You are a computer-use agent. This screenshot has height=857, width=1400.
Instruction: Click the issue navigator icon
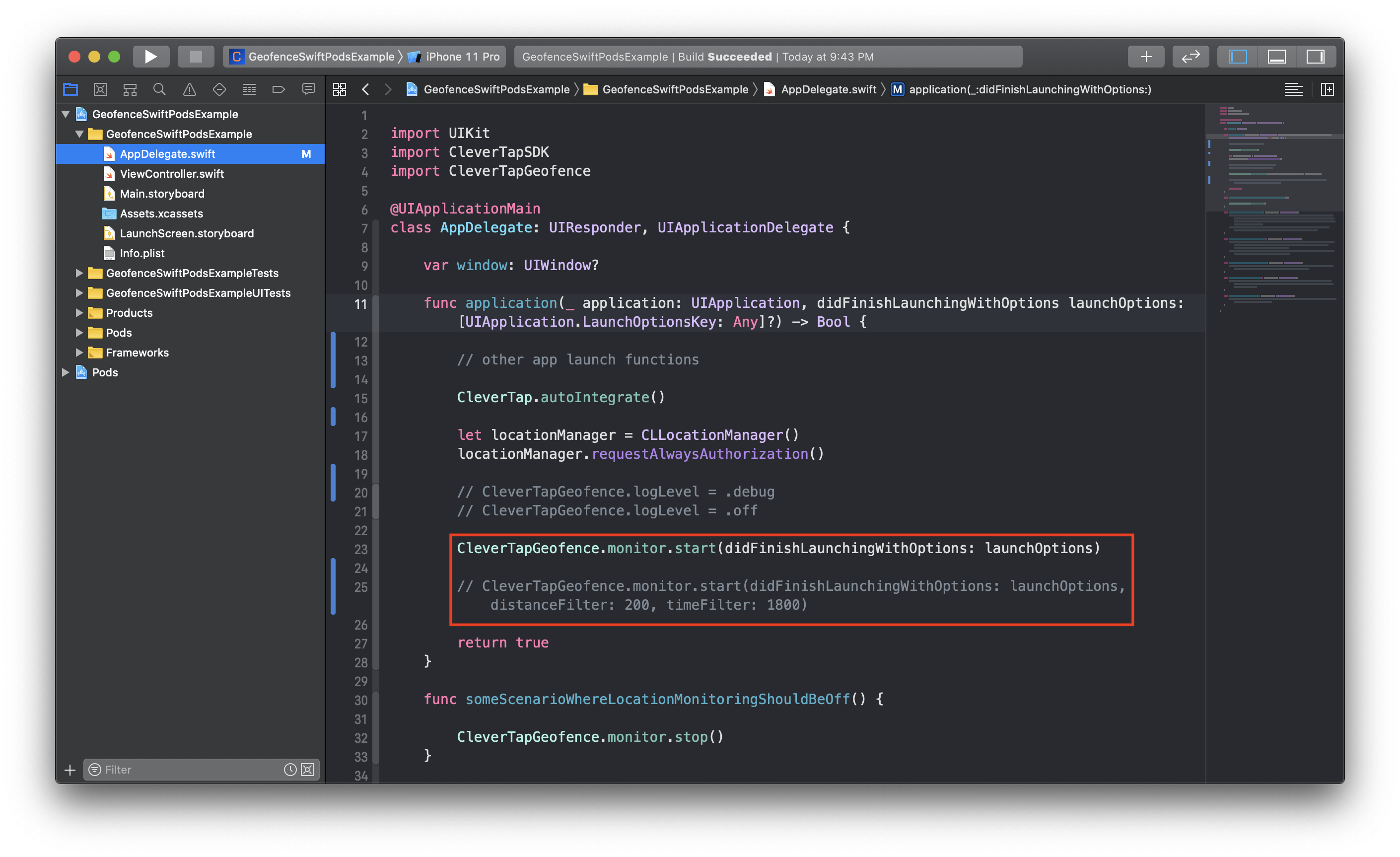point(189,90)
